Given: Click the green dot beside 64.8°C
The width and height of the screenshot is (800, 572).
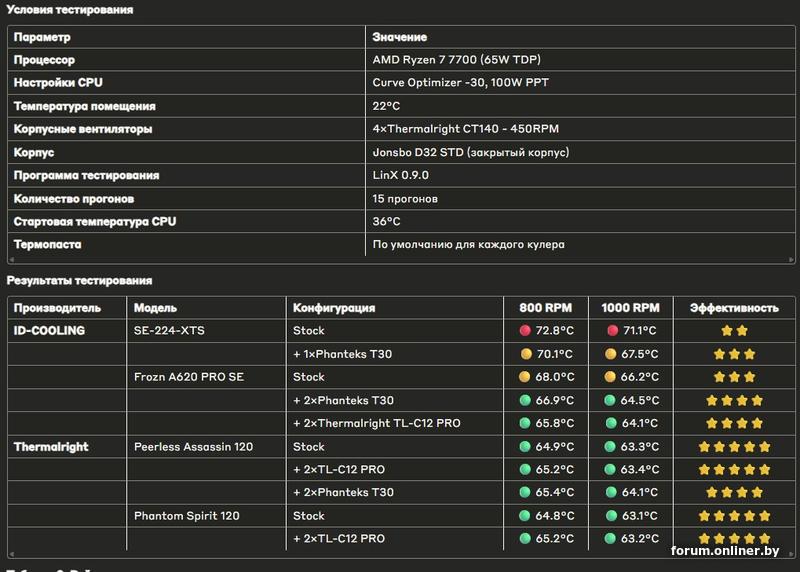Looking at the screenshot, I should click(x=524, y=515).
